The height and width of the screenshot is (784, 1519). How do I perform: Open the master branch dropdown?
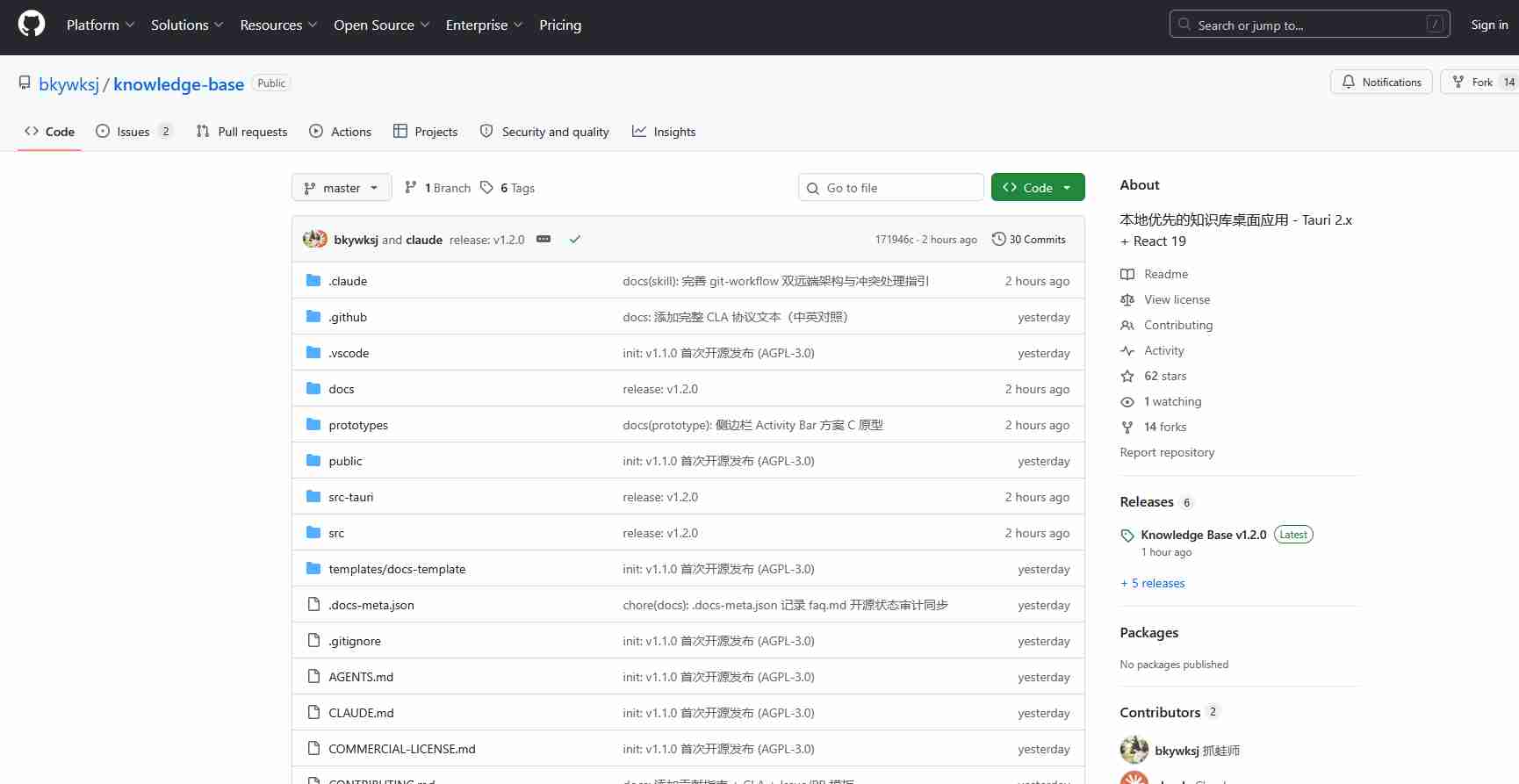pos(341,188)
